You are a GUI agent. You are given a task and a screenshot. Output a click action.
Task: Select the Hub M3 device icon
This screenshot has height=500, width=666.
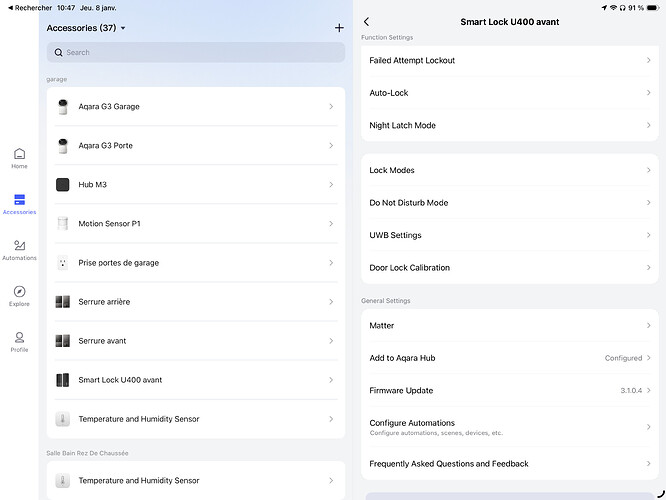coord(63,185)
